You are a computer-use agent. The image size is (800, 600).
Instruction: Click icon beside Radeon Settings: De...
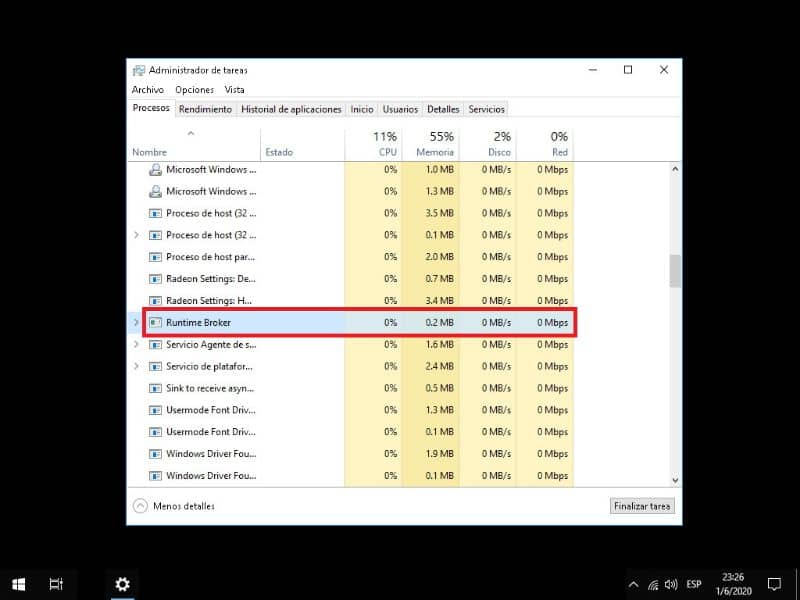tap(155, 279)
